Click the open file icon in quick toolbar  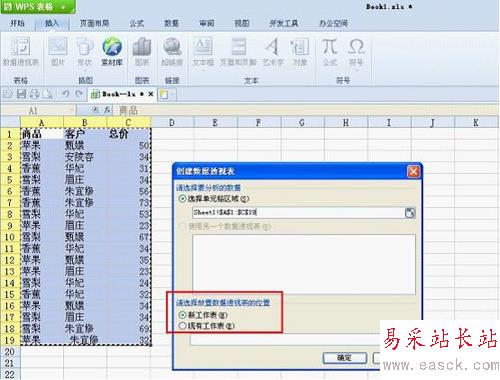8,94
